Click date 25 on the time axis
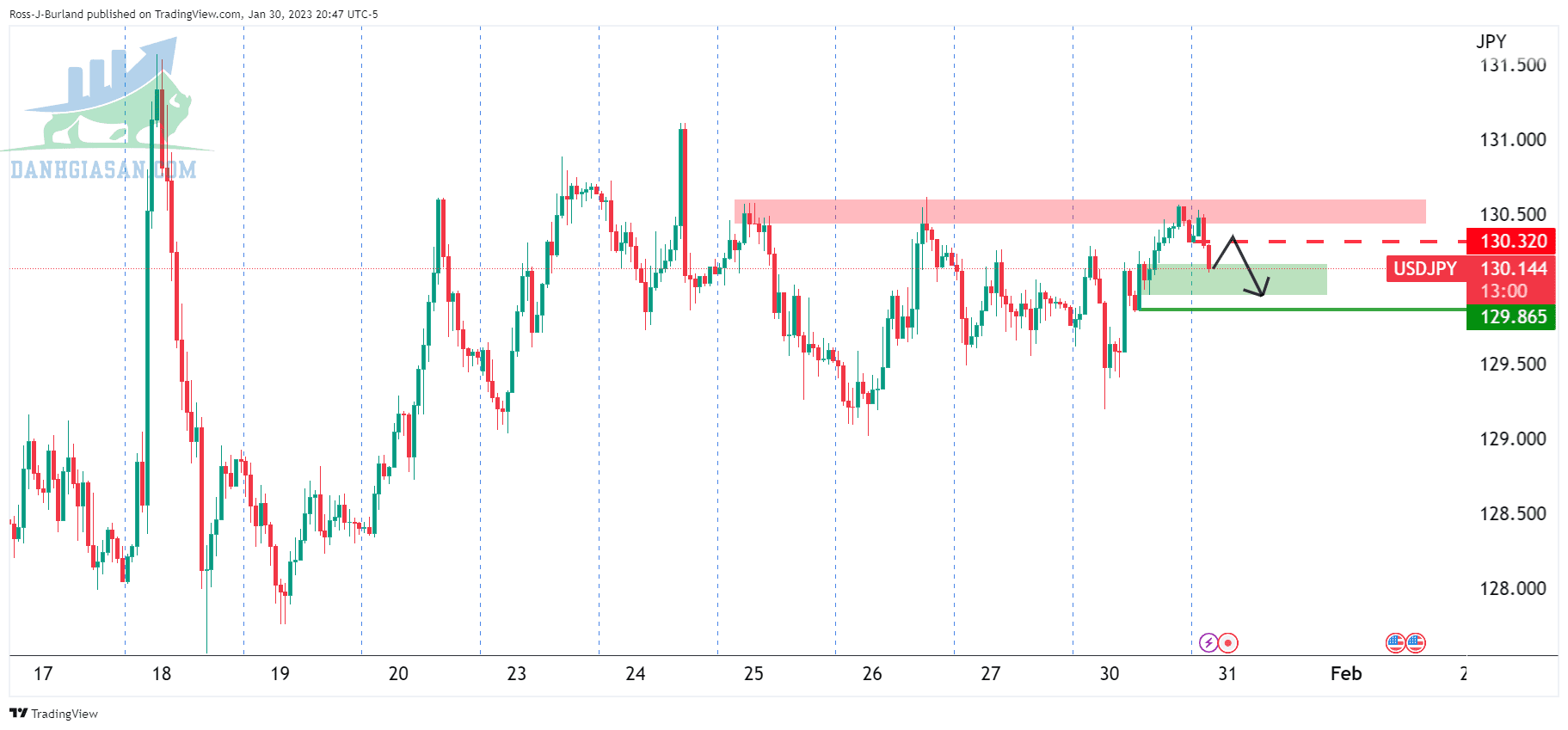The width and height of the screenshot is (1568, 730). point(753,674)
